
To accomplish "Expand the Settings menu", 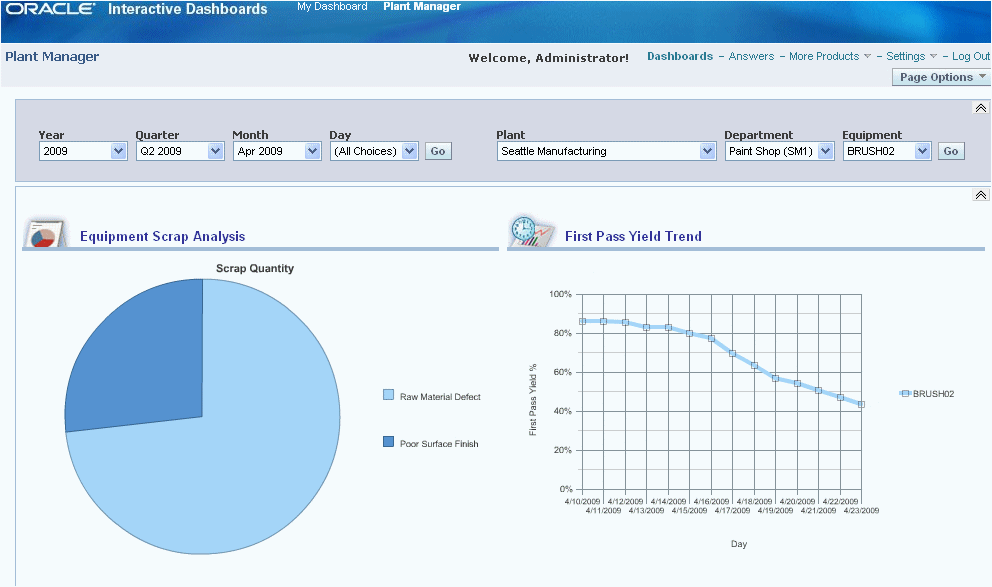I will click(911, 56).
